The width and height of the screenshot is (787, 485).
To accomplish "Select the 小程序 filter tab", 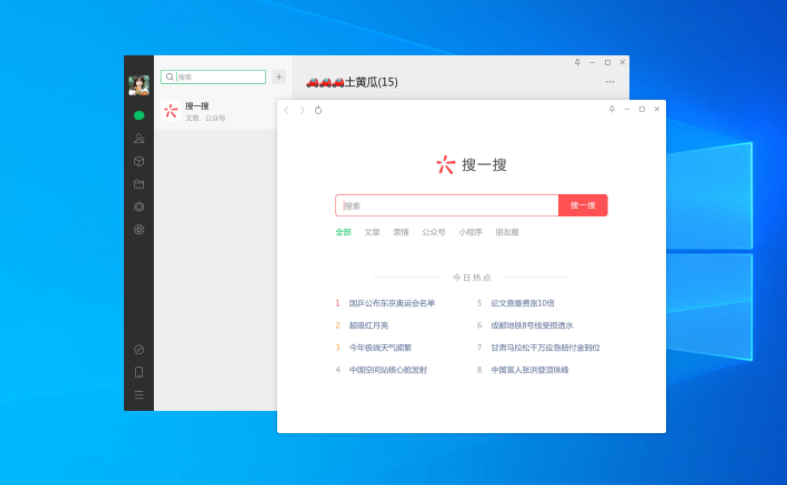I will (470, 232).
